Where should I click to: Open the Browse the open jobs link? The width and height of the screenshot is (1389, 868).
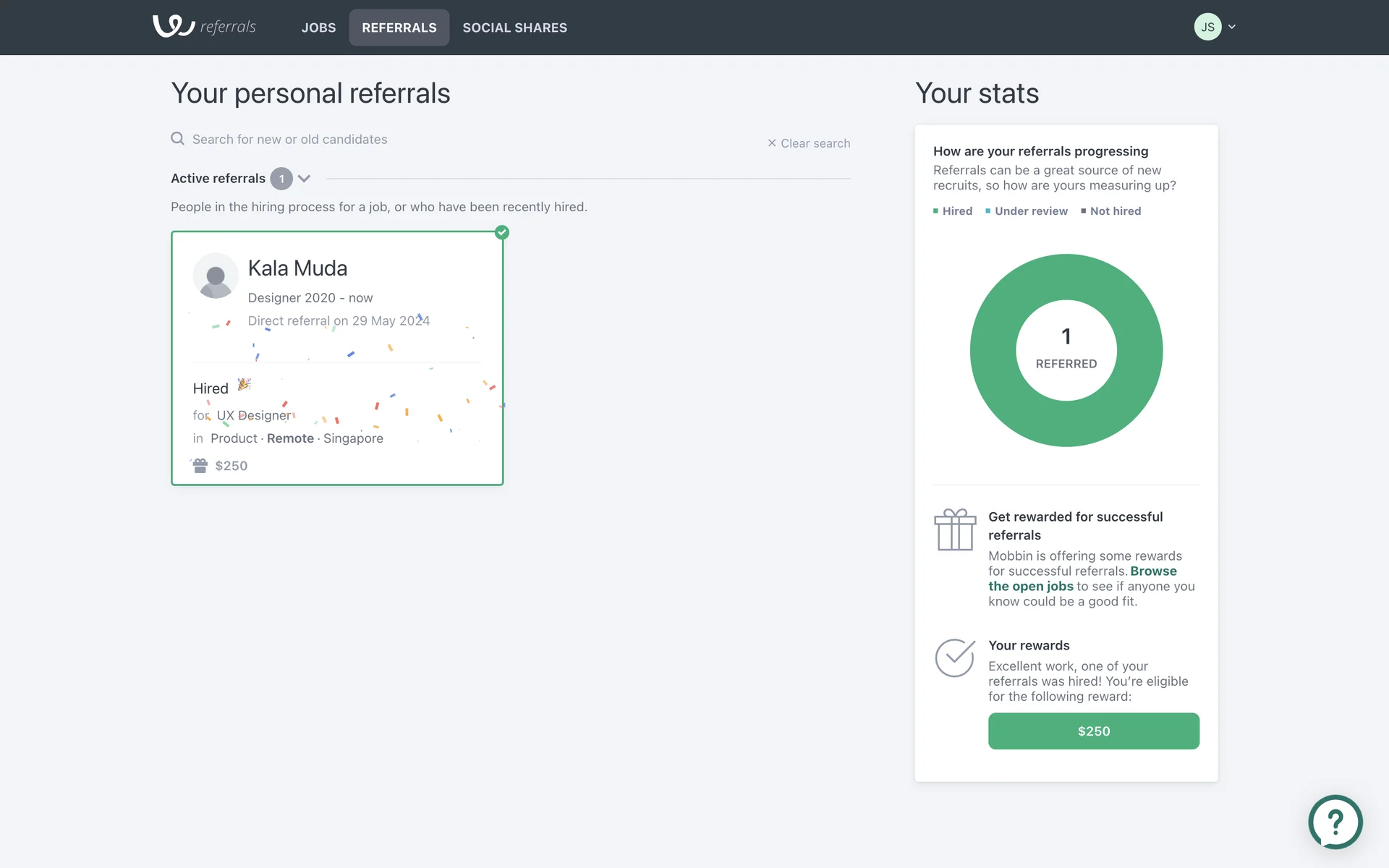[x=1152, y=571]
